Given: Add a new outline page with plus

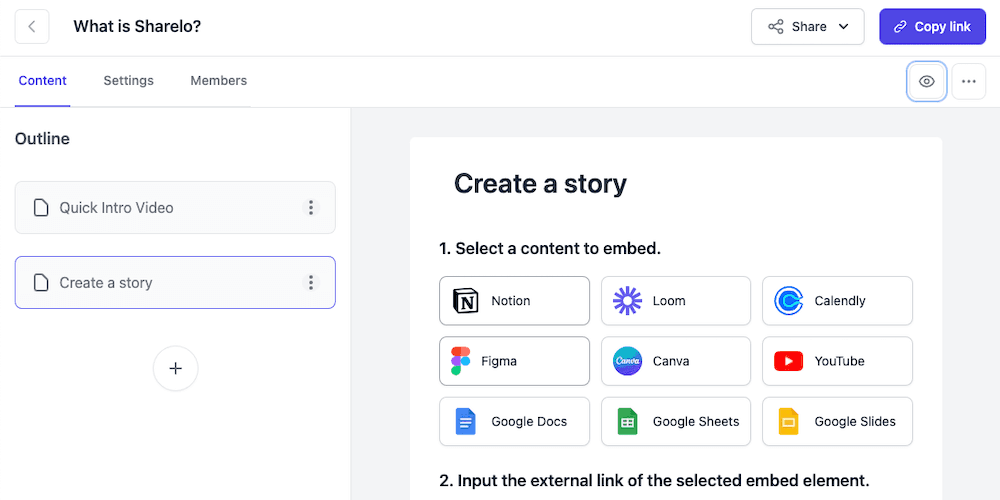Looking at the screenshot, I should 175,369.
